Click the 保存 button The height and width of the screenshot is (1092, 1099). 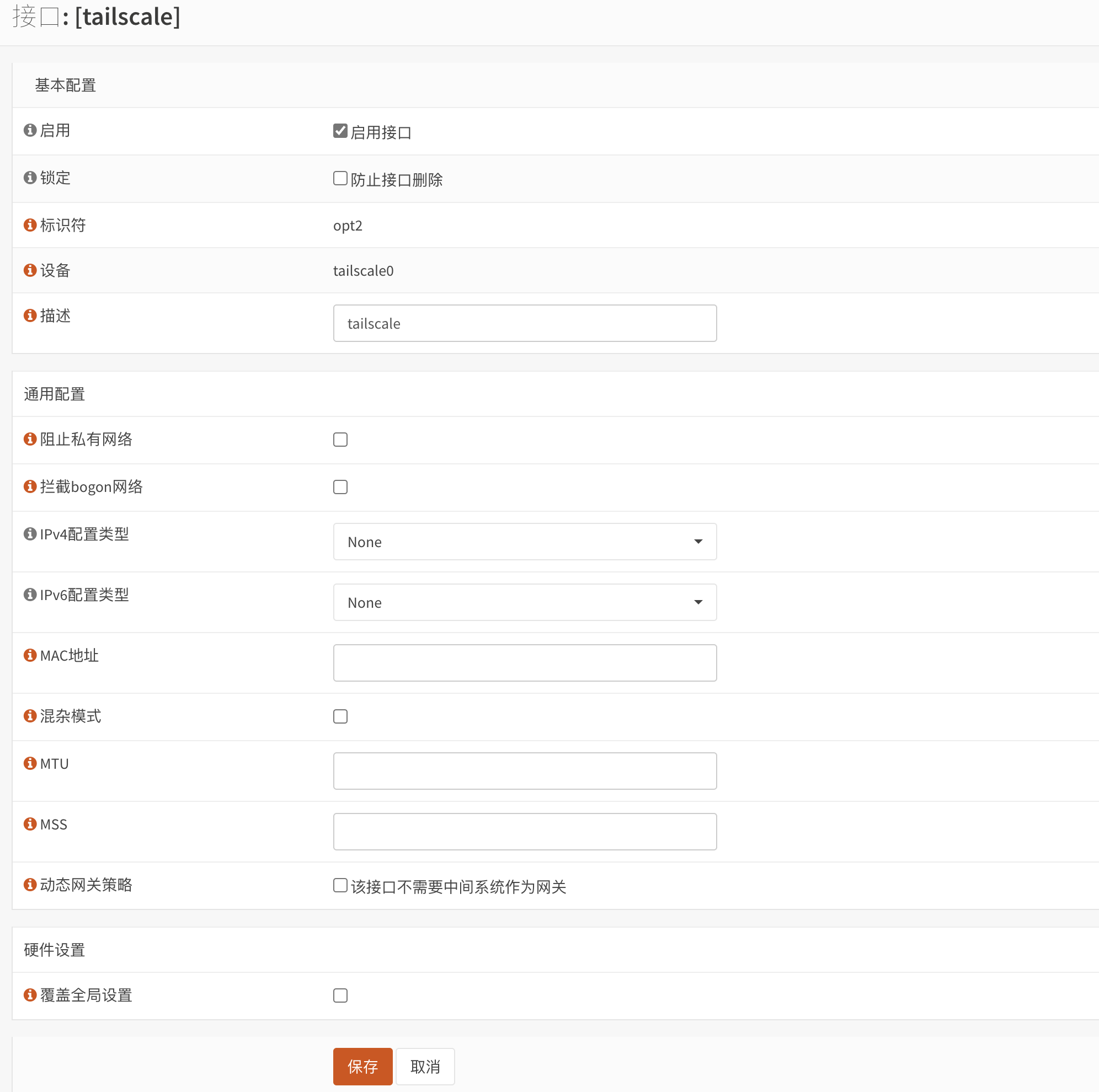(x=362, y=1067)
